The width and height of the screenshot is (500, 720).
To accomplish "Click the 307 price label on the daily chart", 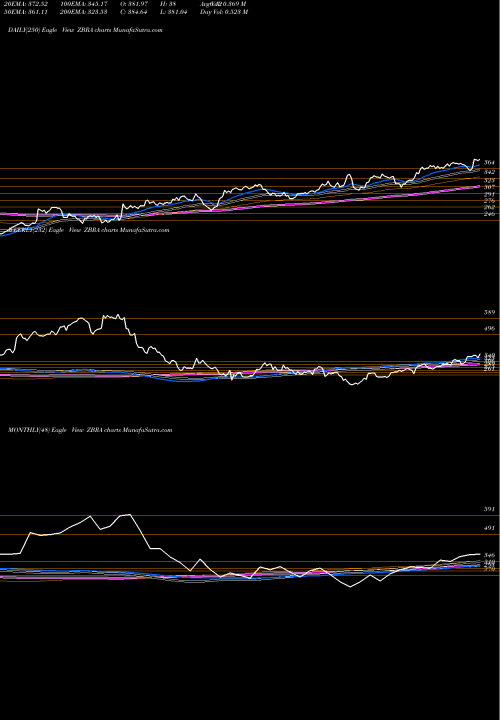I will tap(489, 187).
